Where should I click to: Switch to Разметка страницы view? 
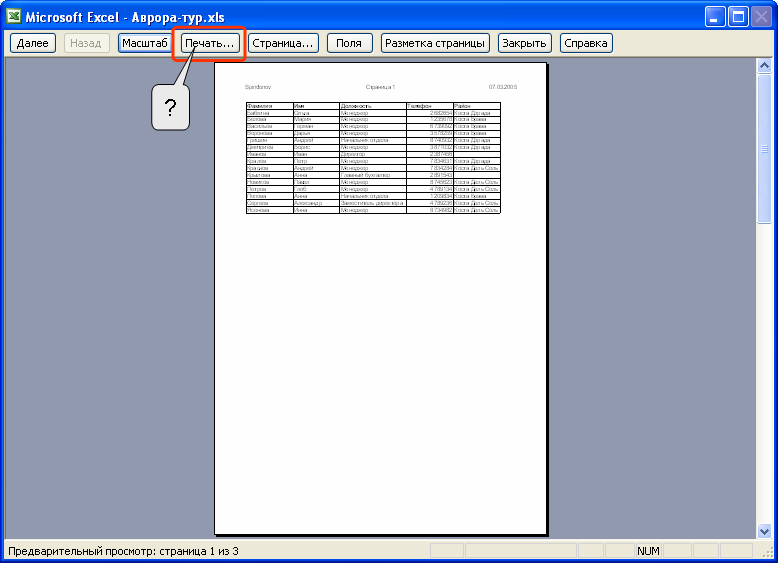[x=435, y=43]
